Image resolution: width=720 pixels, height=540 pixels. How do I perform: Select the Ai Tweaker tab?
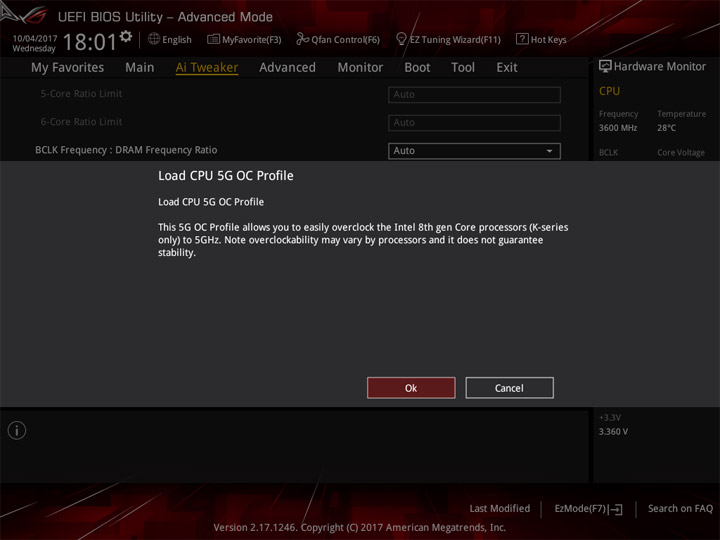207,68
